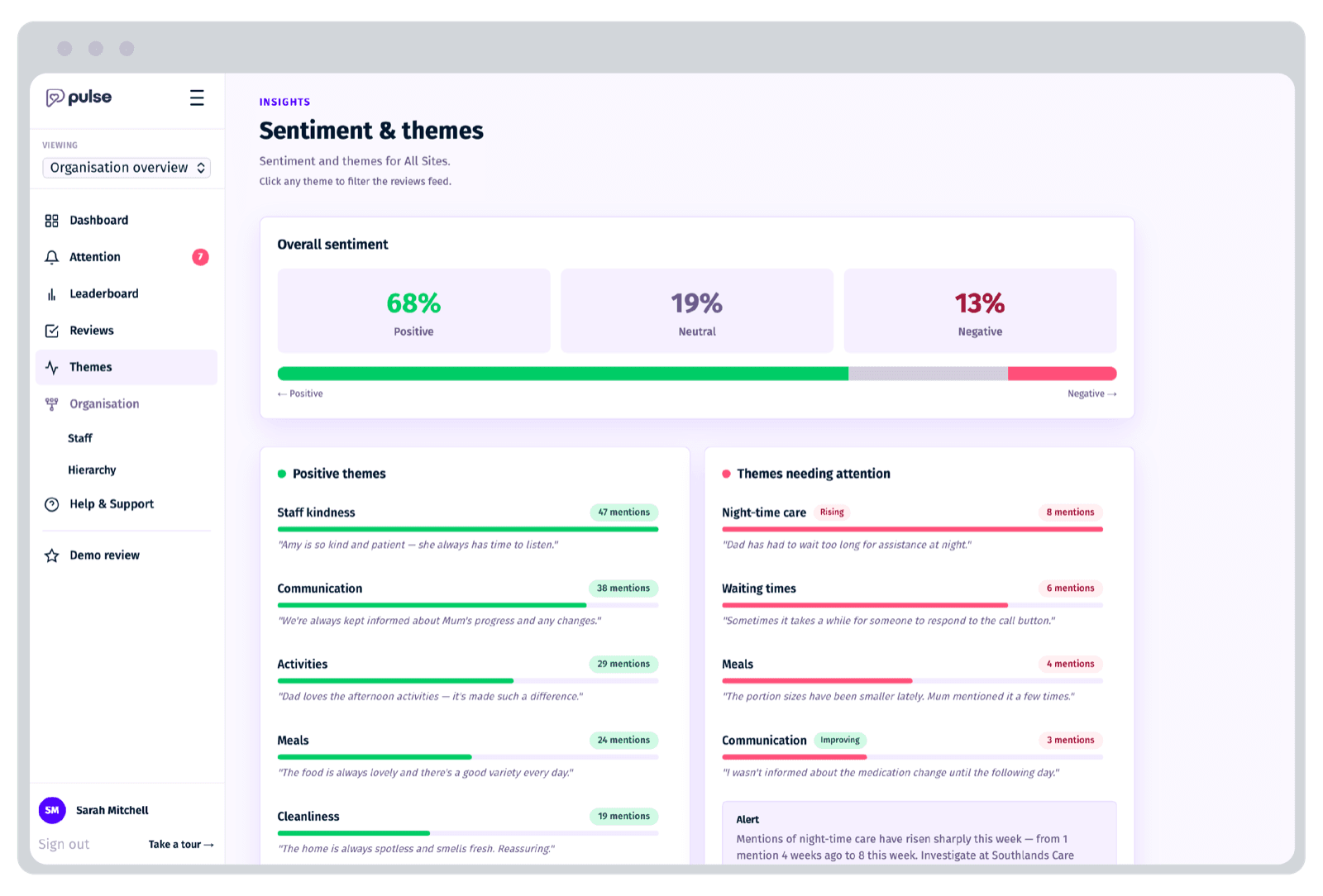Click the SM user avatar

click(52, 810)
